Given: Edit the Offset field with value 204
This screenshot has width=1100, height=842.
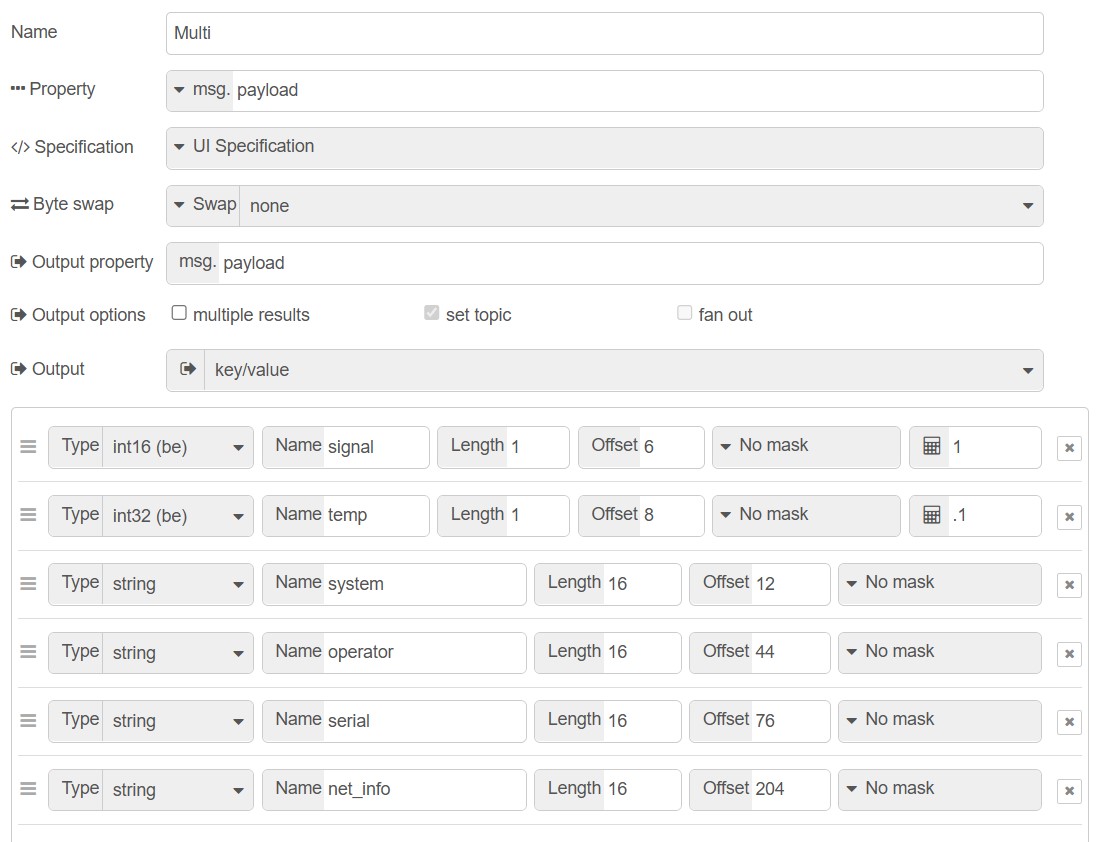Looking at the screenshot, I should 789,789.
